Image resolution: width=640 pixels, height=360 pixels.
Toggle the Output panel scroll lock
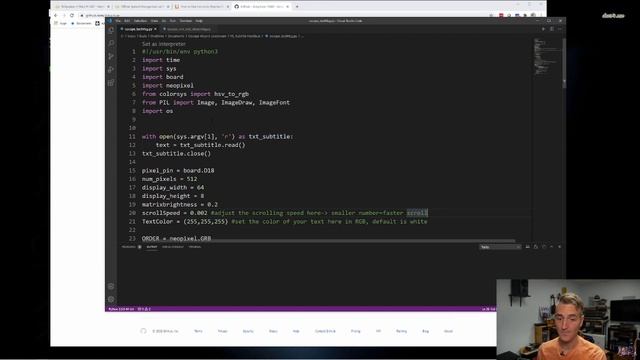pos(536,247)
